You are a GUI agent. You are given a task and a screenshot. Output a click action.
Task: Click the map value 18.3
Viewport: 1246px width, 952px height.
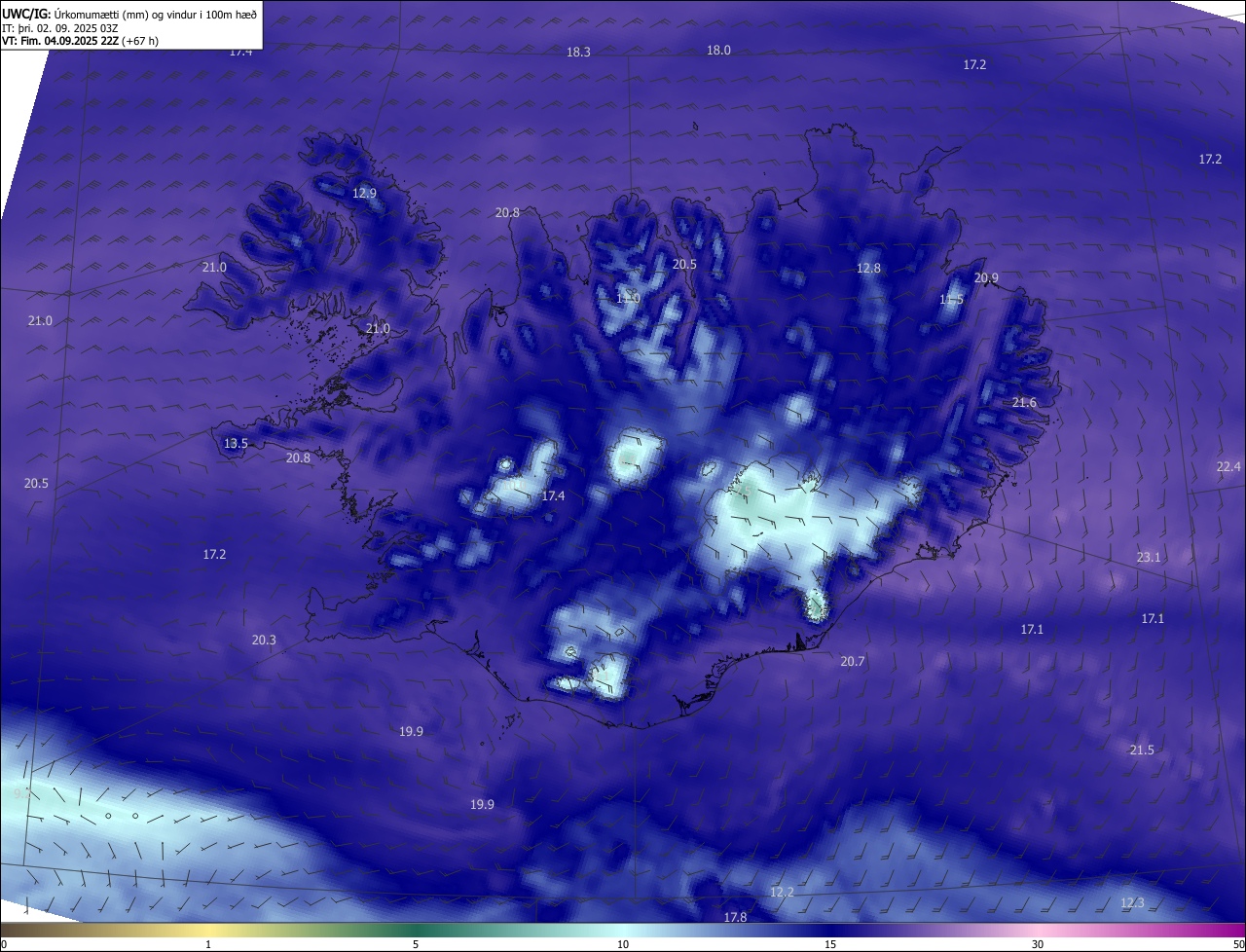tap(578, 52)
